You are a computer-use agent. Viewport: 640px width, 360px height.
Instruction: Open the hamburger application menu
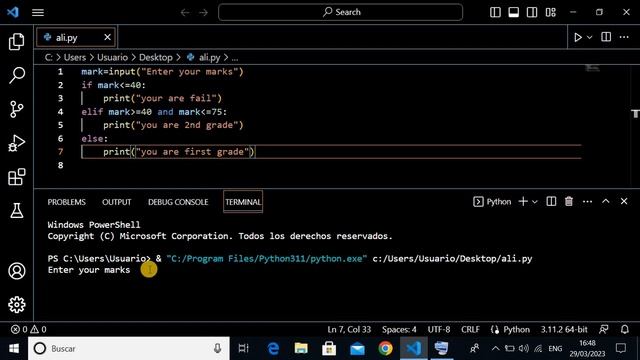click(38, 12)
